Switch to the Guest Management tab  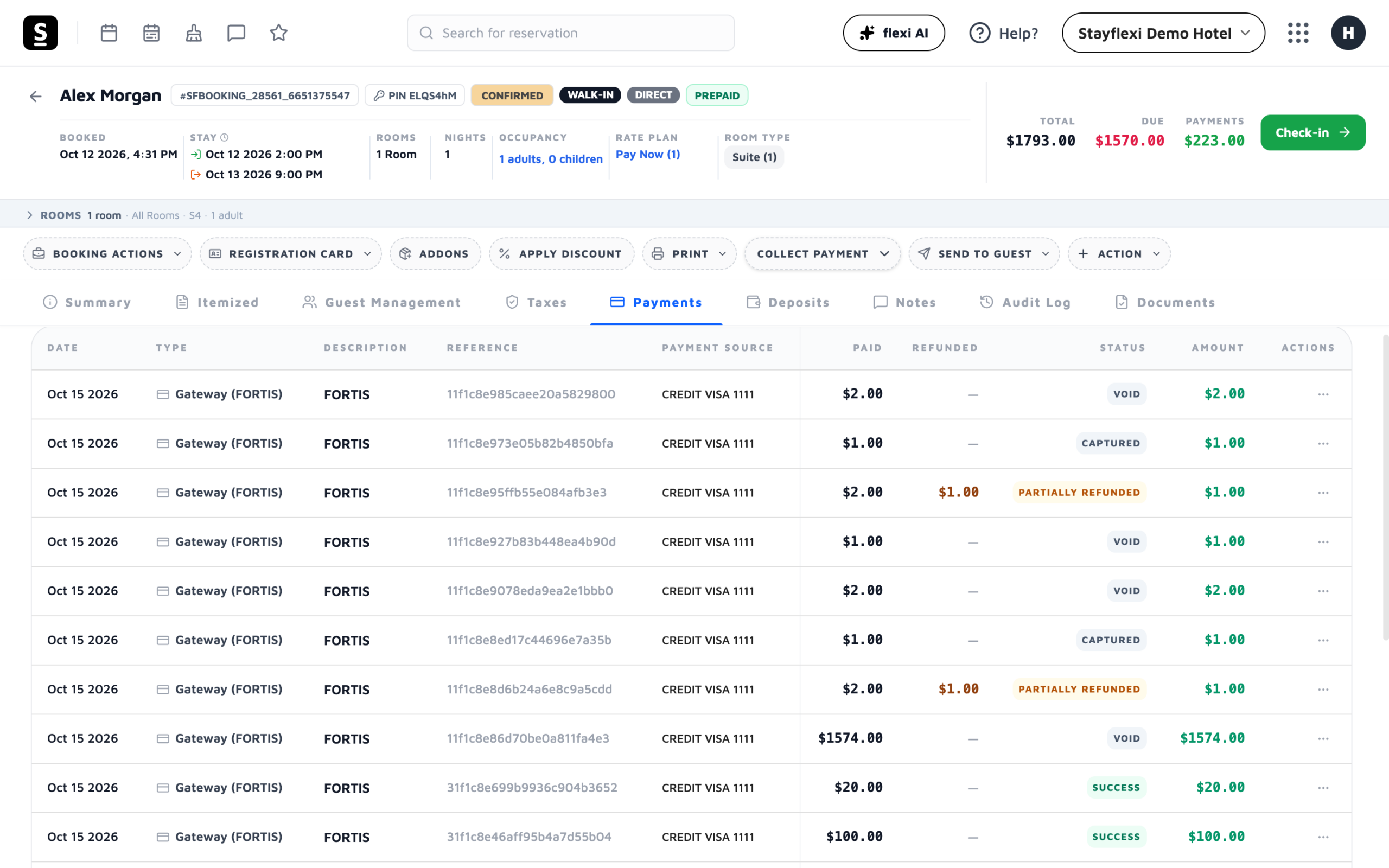[381, 303]
